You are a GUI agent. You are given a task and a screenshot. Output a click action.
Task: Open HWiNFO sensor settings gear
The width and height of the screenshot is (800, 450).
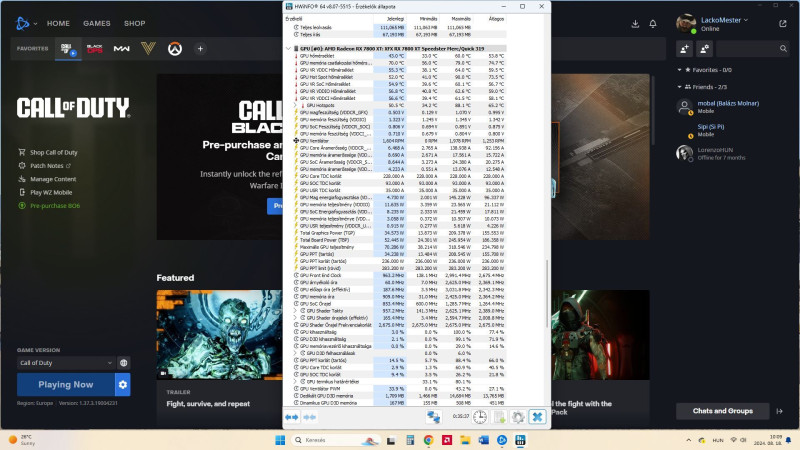pos(518,417)
